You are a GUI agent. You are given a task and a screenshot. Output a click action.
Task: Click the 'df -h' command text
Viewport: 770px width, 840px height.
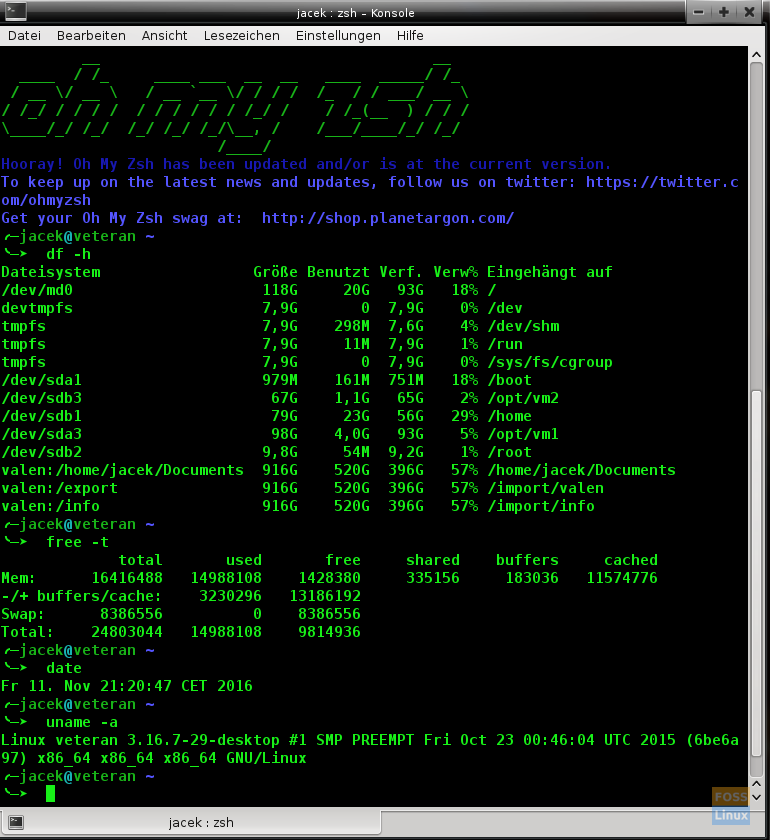coord(69,254)
